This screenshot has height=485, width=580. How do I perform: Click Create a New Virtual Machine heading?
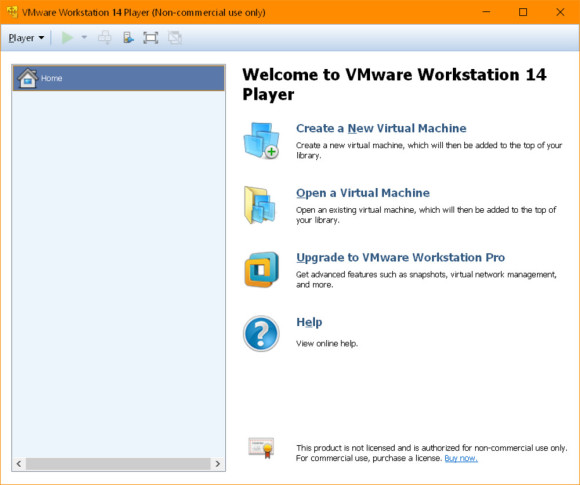pos(381,128)
